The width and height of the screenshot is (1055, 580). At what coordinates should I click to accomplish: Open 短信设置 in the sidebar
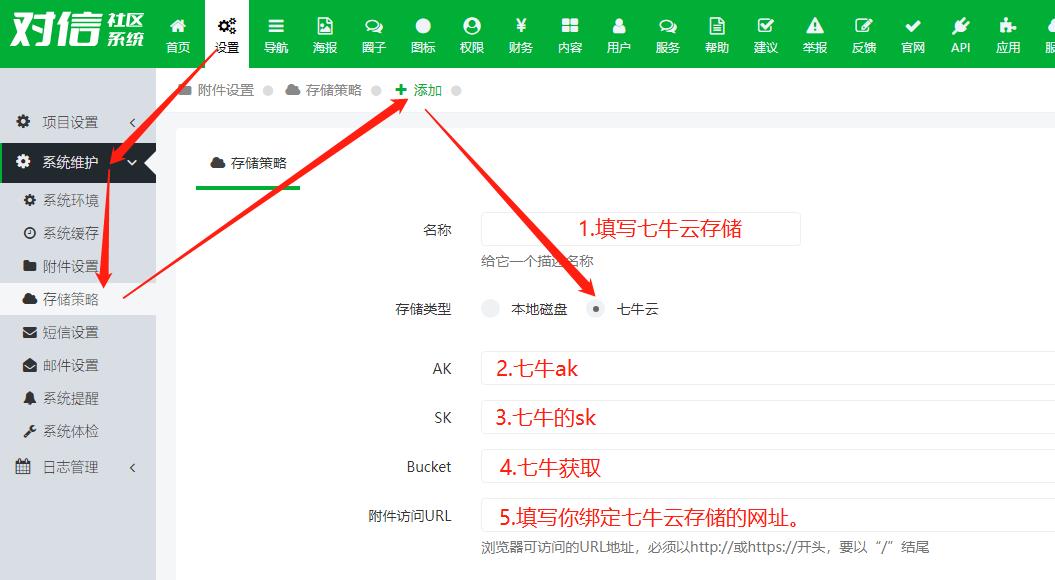click(71, 332)
